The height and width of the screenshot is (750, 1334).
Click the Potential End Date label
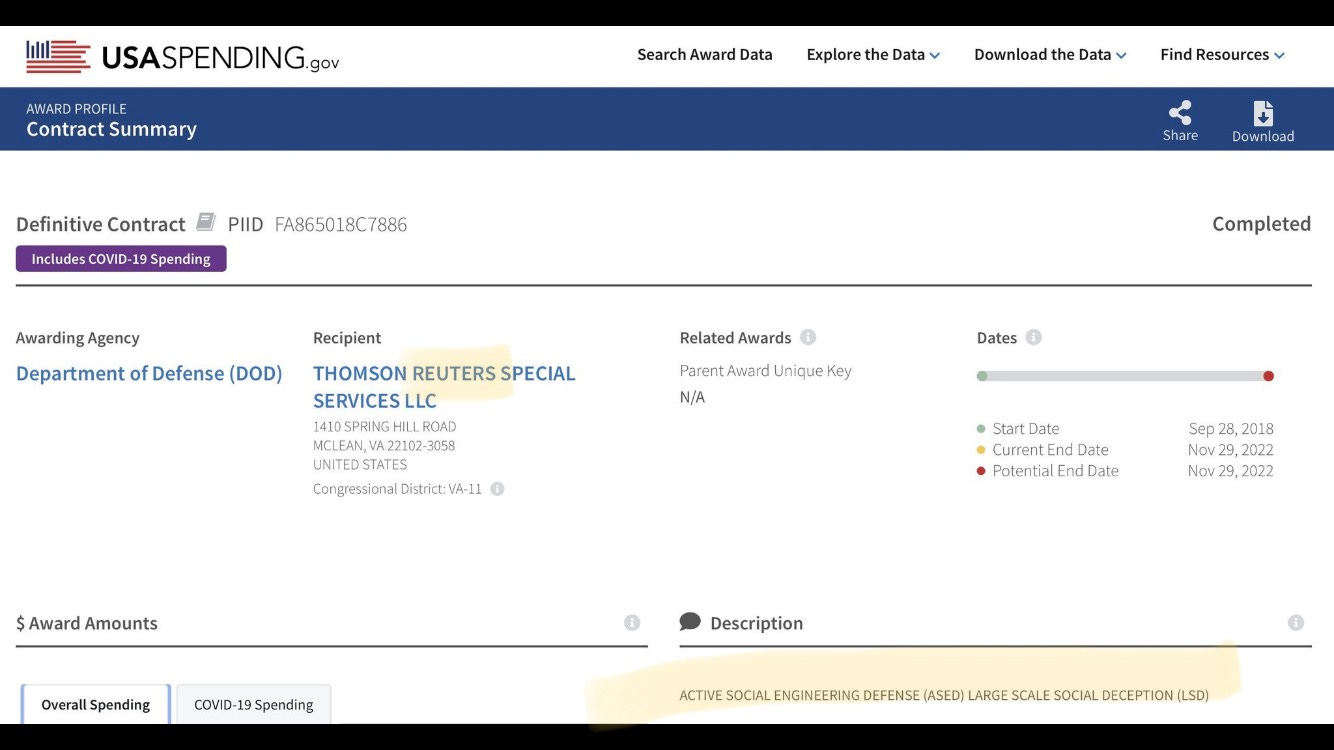(1055, 471)
